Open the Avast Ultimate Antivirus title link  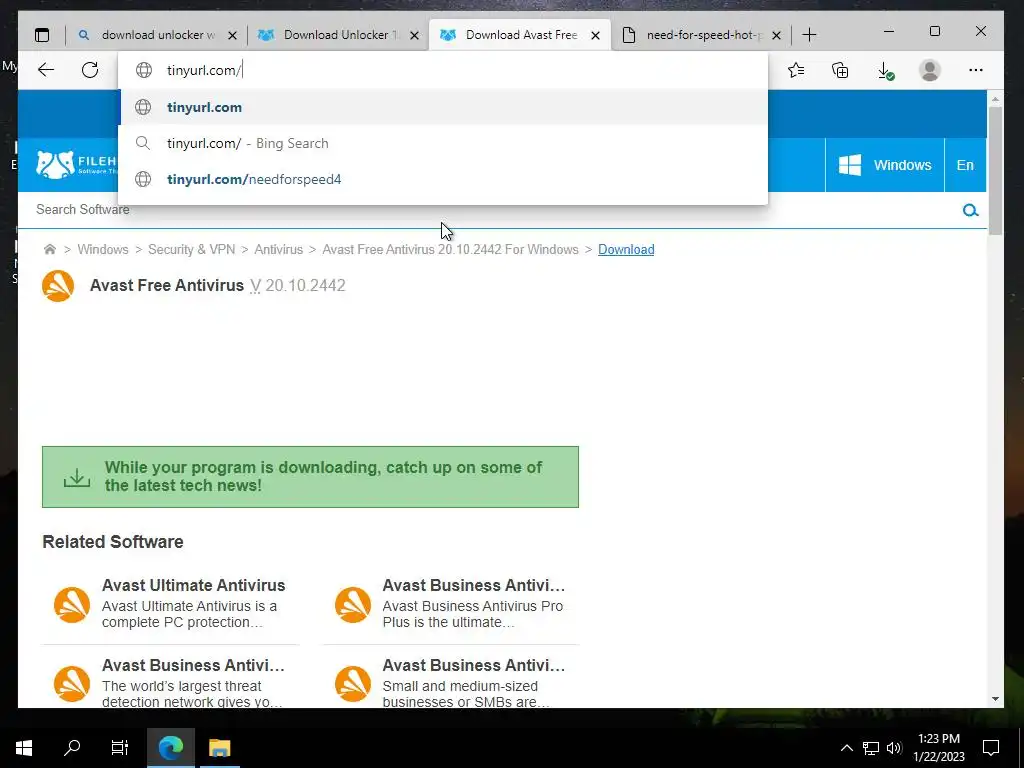(193, 585)
